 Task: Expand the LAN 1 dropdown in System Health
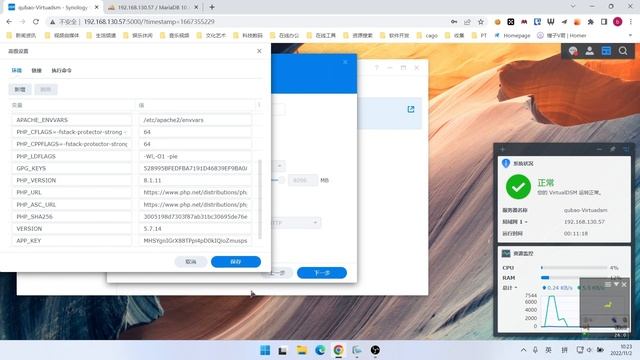[x=526, y=222]
